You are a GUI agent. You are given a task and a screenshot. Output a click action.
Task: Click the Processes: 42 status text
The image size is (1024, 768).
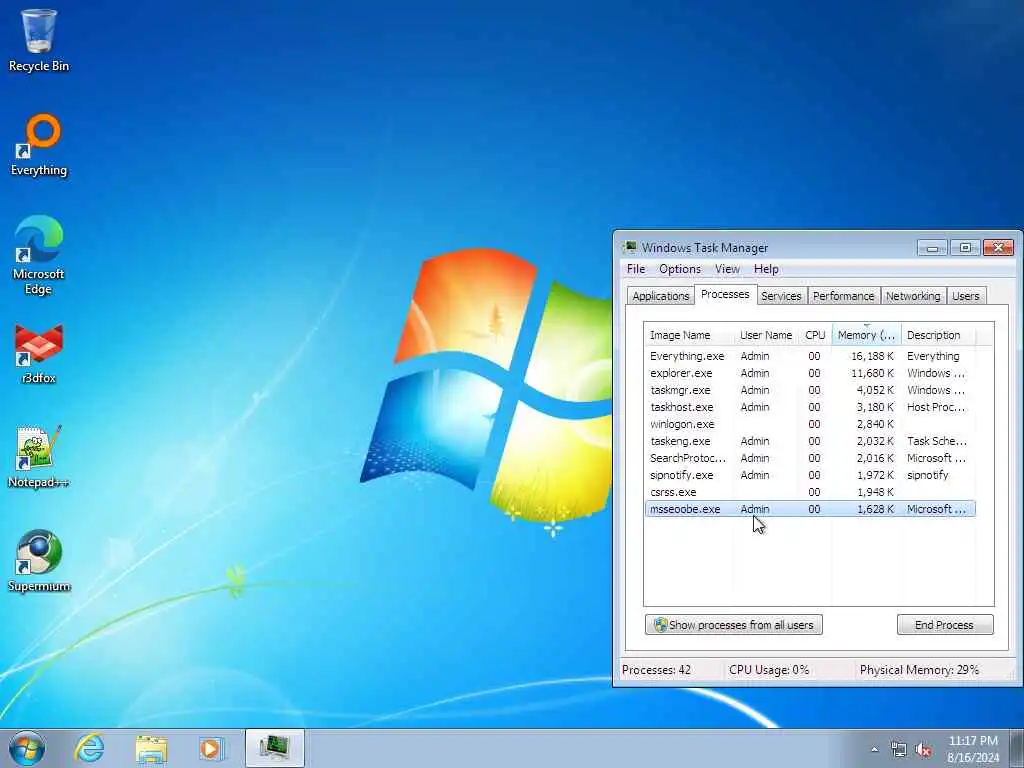tap(656, 670)
